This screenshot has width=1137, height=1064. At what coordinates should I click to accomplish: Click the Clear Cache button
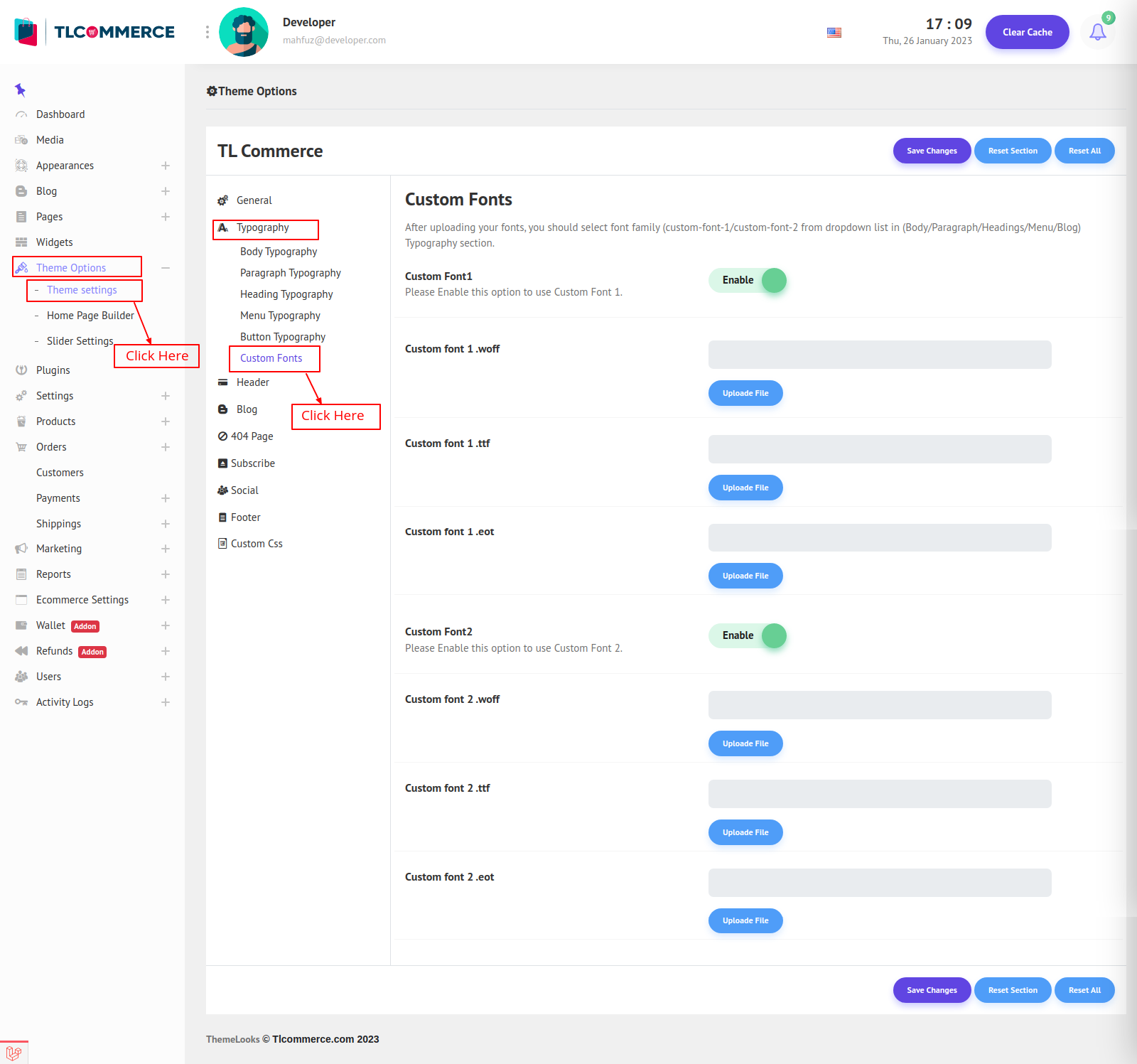[x=1027, y=32]
